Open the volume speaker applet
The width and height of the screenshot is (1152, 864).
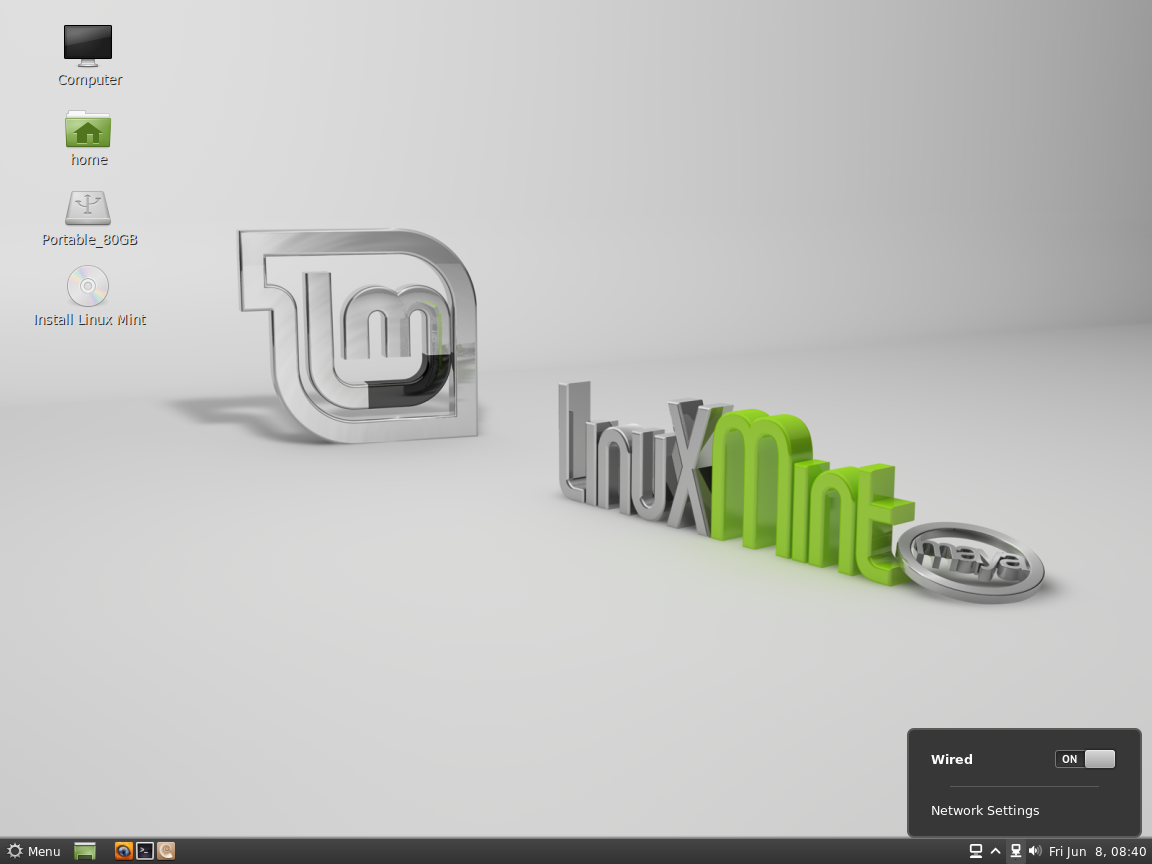click(x=1035, y=851)
